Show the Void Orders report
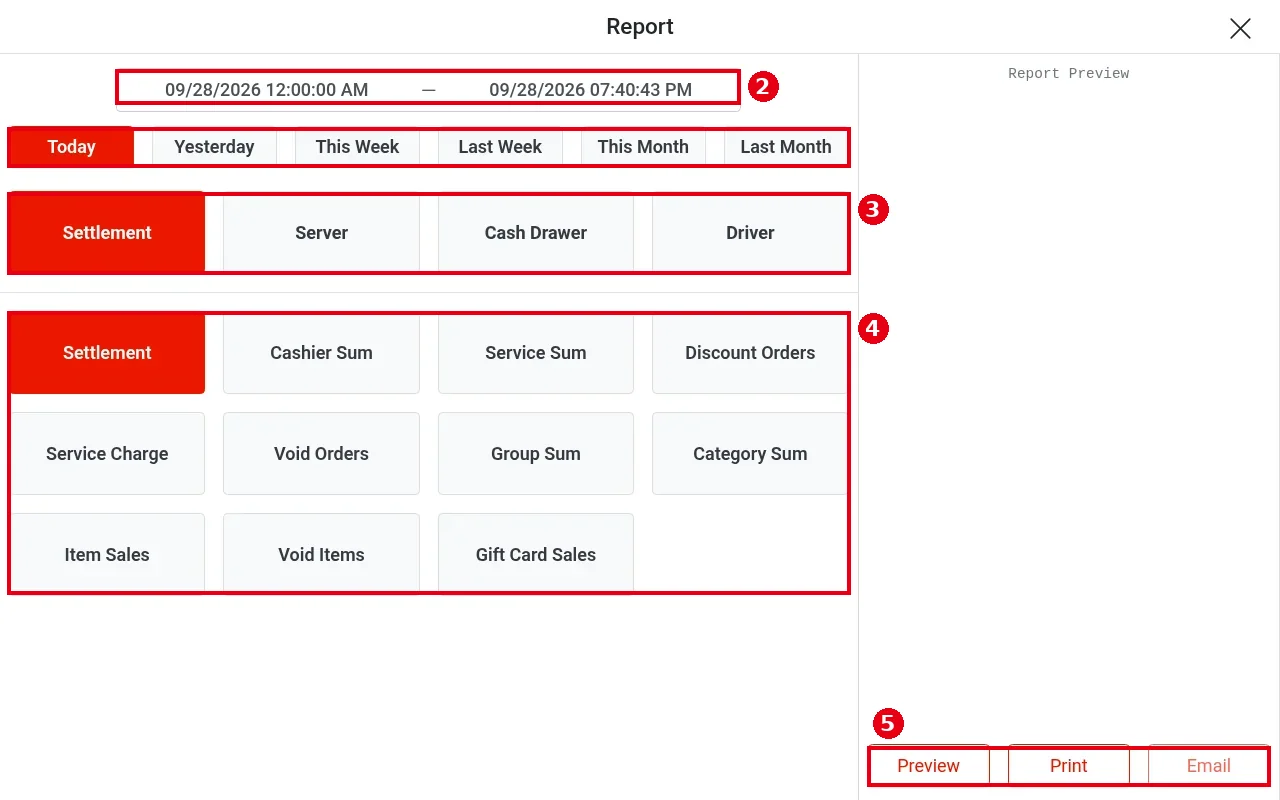The image size is (1280, 800). pyautogui.click(x=321, y=454)
